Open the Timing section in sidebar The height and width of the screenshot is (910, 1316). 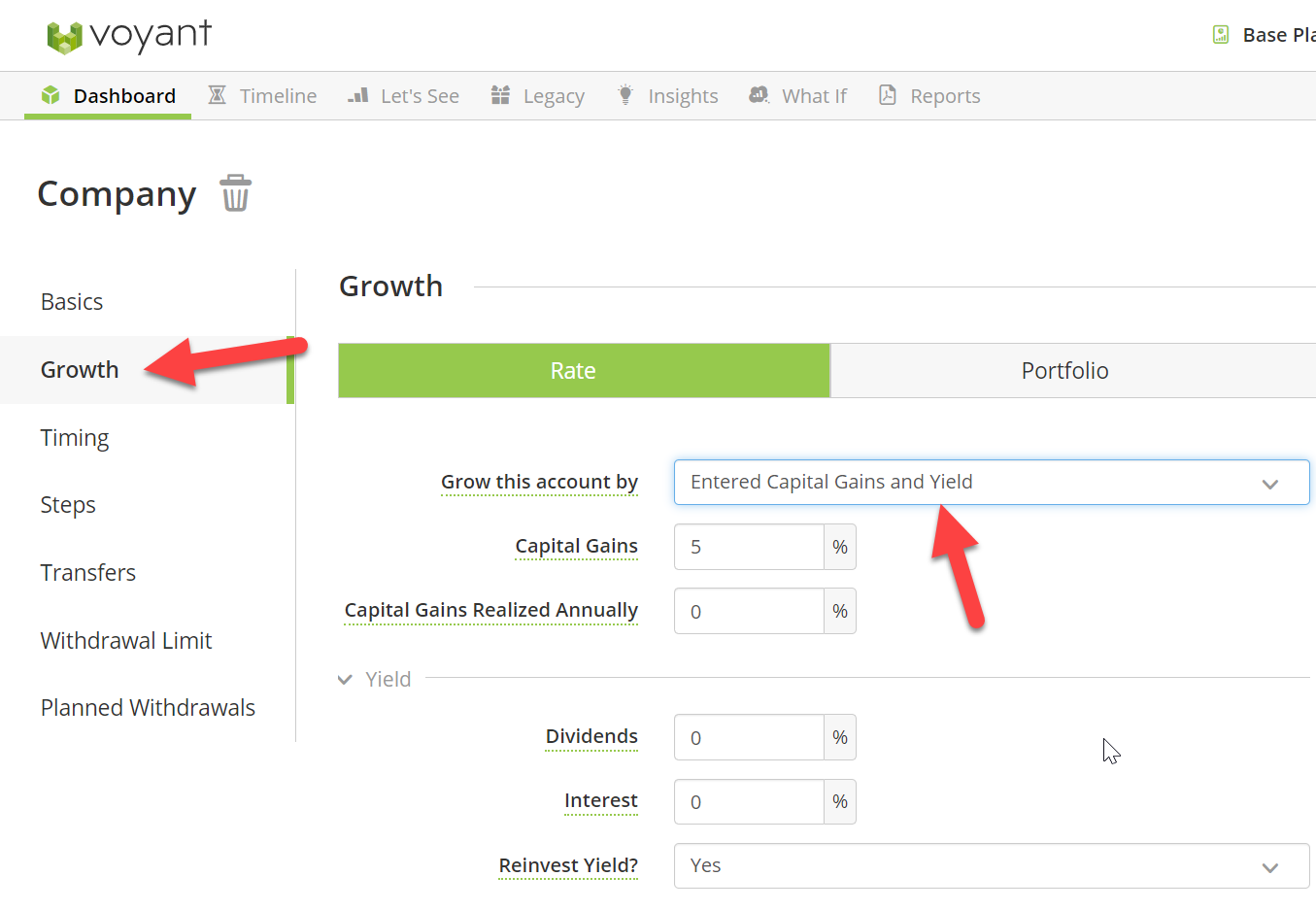(75, 438)
